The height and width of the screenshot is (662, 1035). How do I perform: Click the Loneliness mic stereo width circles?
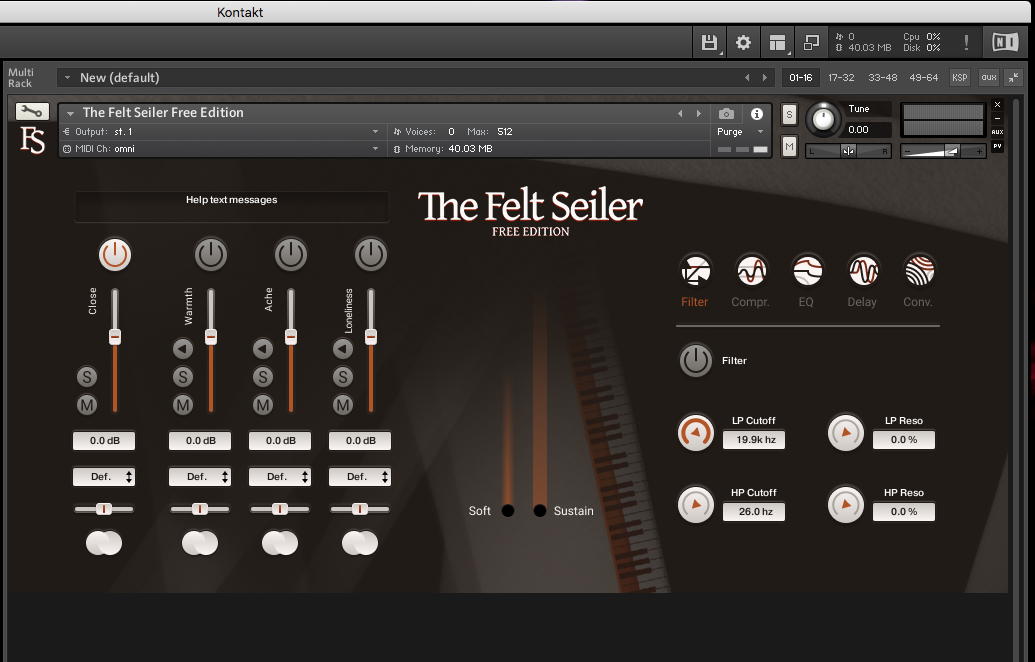click(x=360, y=543)
